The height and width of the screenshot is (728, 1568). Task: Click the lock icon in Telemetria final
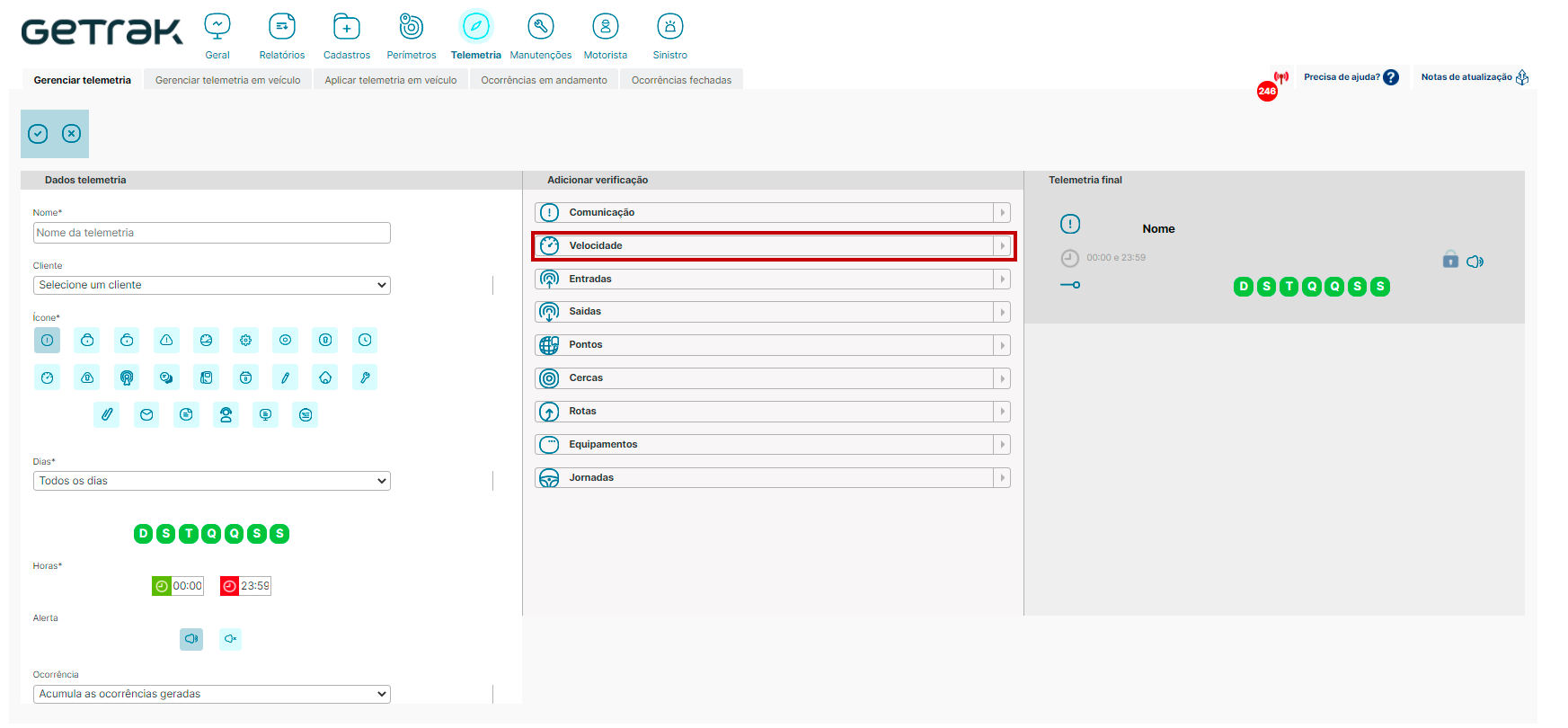click(x=1450, y=260)
